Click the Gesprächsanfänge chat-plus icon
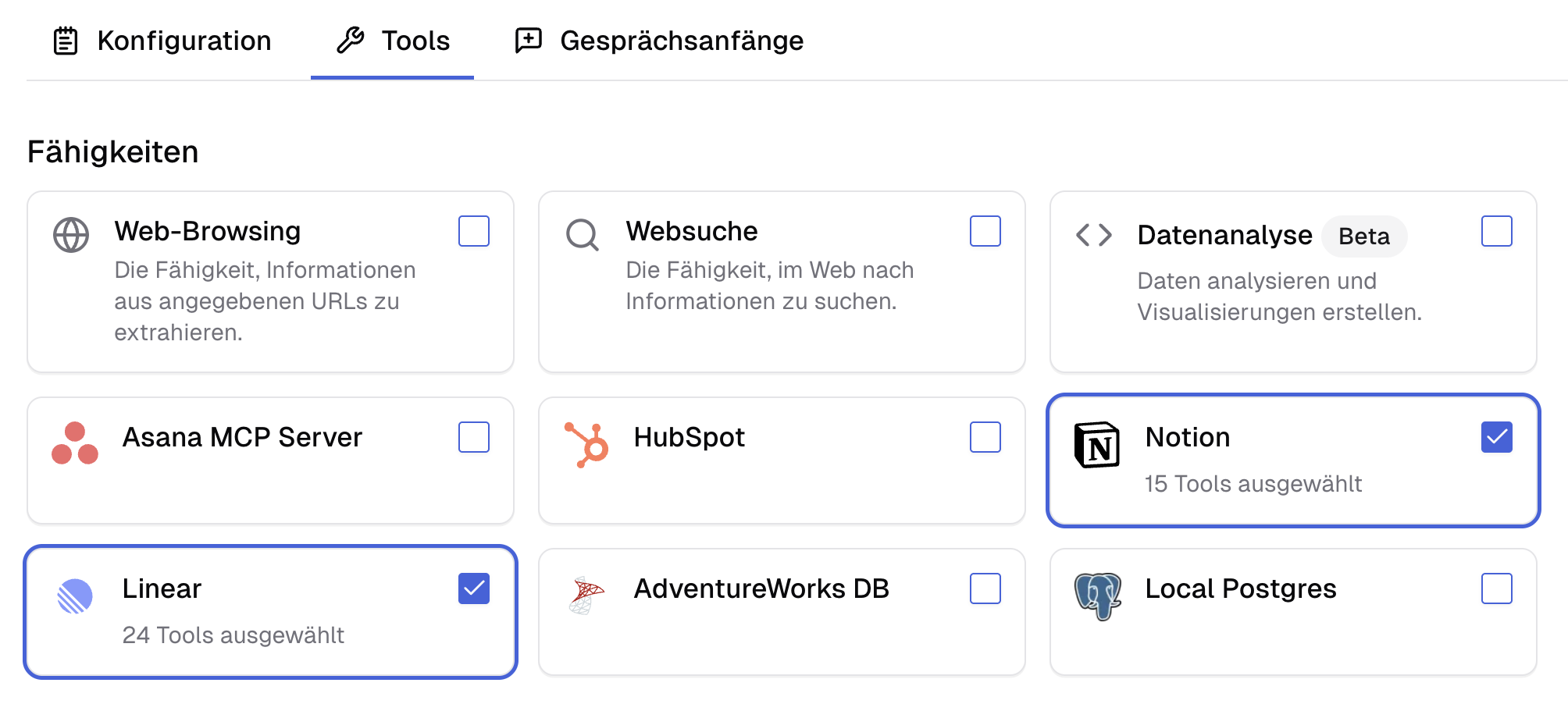Viewport: 1568px width, 704px height. (529, 40)
